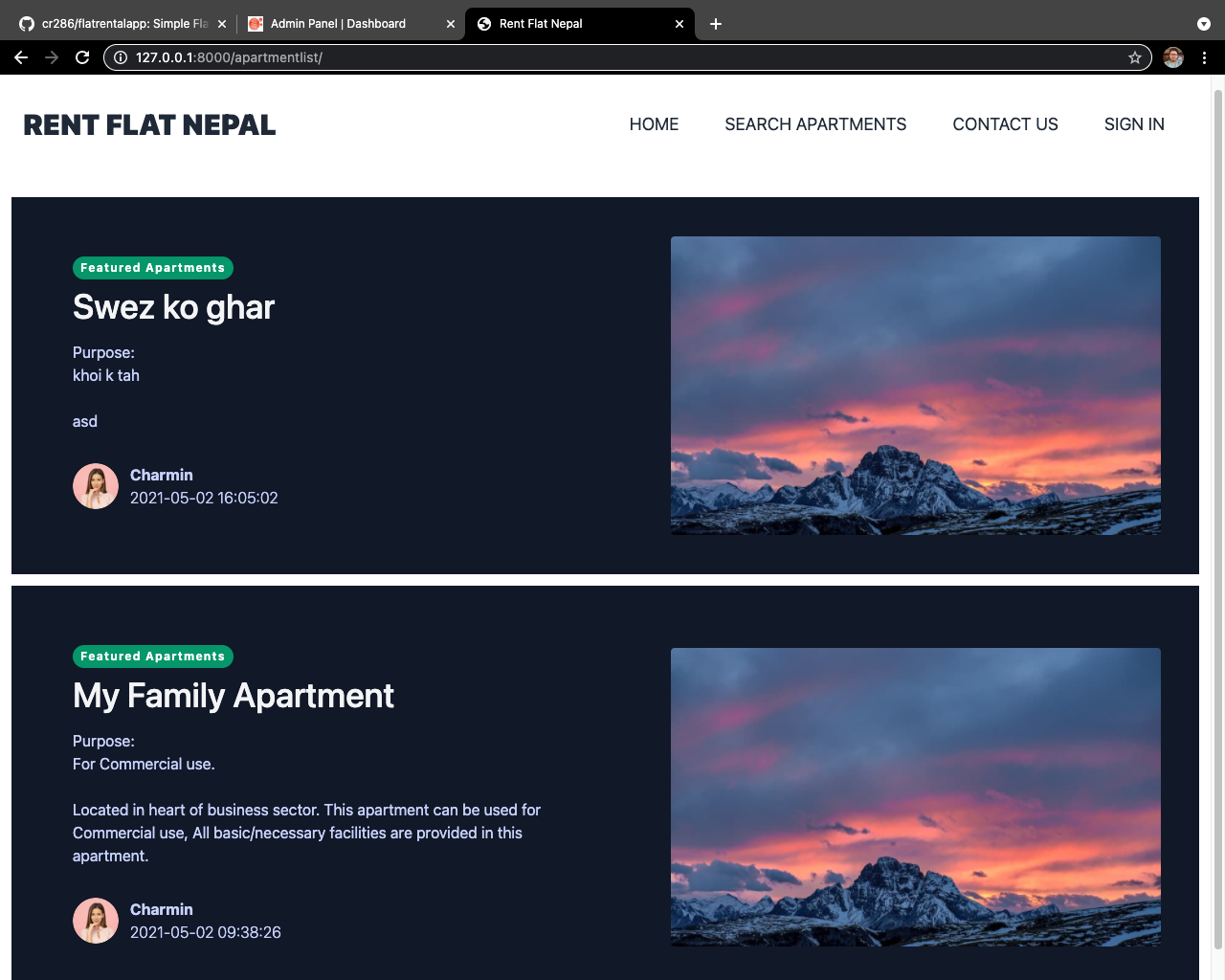Image resolution: width=1225 pixels, height=980 pixels.
Task: Click Charmin's avatar under My Family Apartment
Action: tap(96, 921)
